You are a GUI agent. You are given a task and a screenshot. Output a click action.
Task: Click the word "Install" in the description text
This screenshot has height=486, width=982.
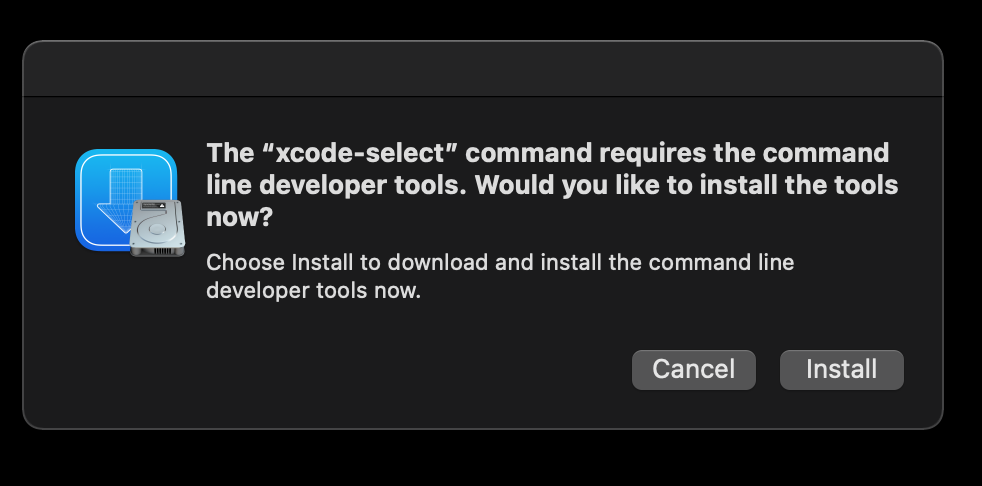(x=323, y=262)
